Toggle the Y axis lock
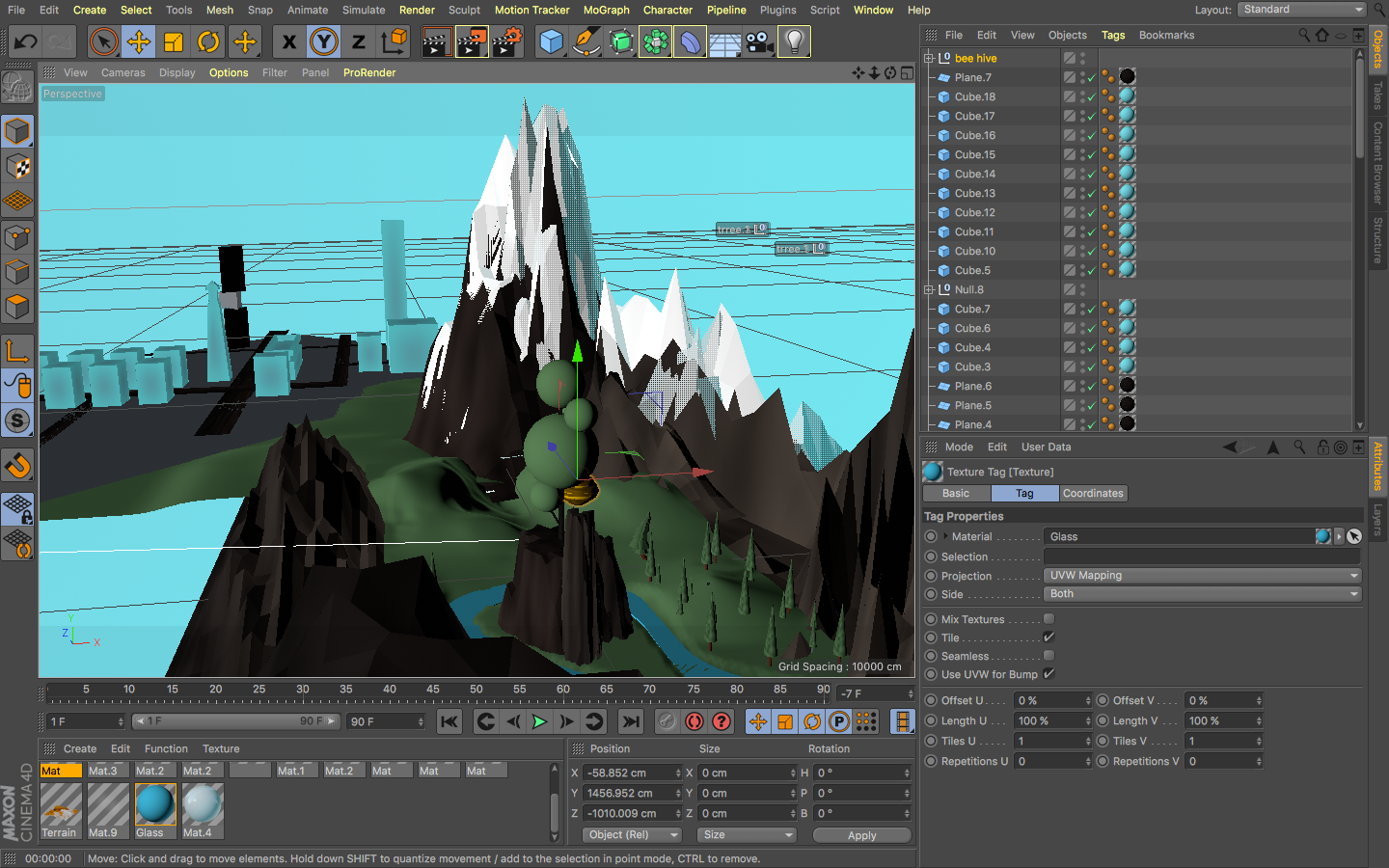The image size is (1389, 868). 324,41
